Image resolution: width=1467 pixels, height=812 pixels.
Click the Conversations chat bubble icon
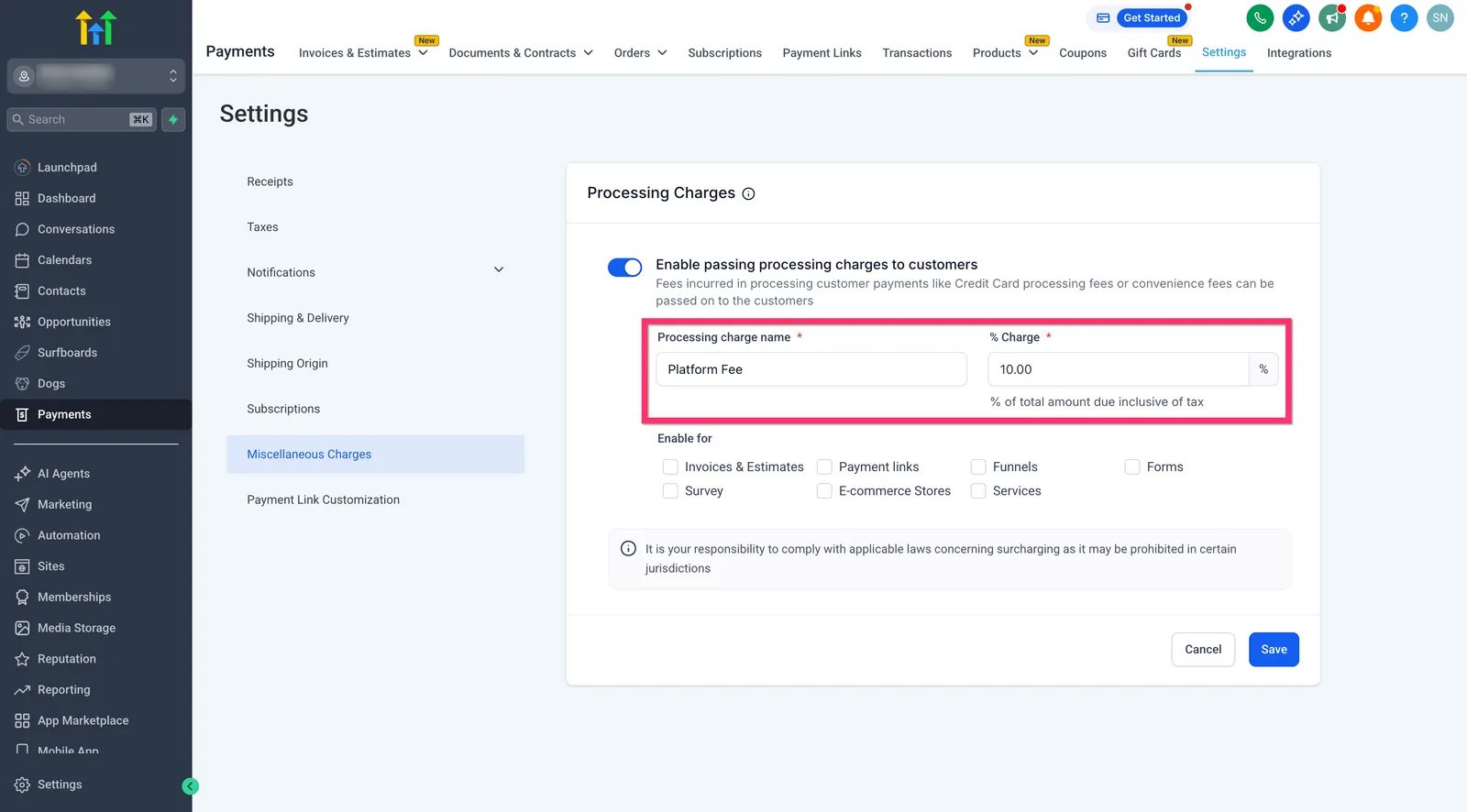(22, 229)
